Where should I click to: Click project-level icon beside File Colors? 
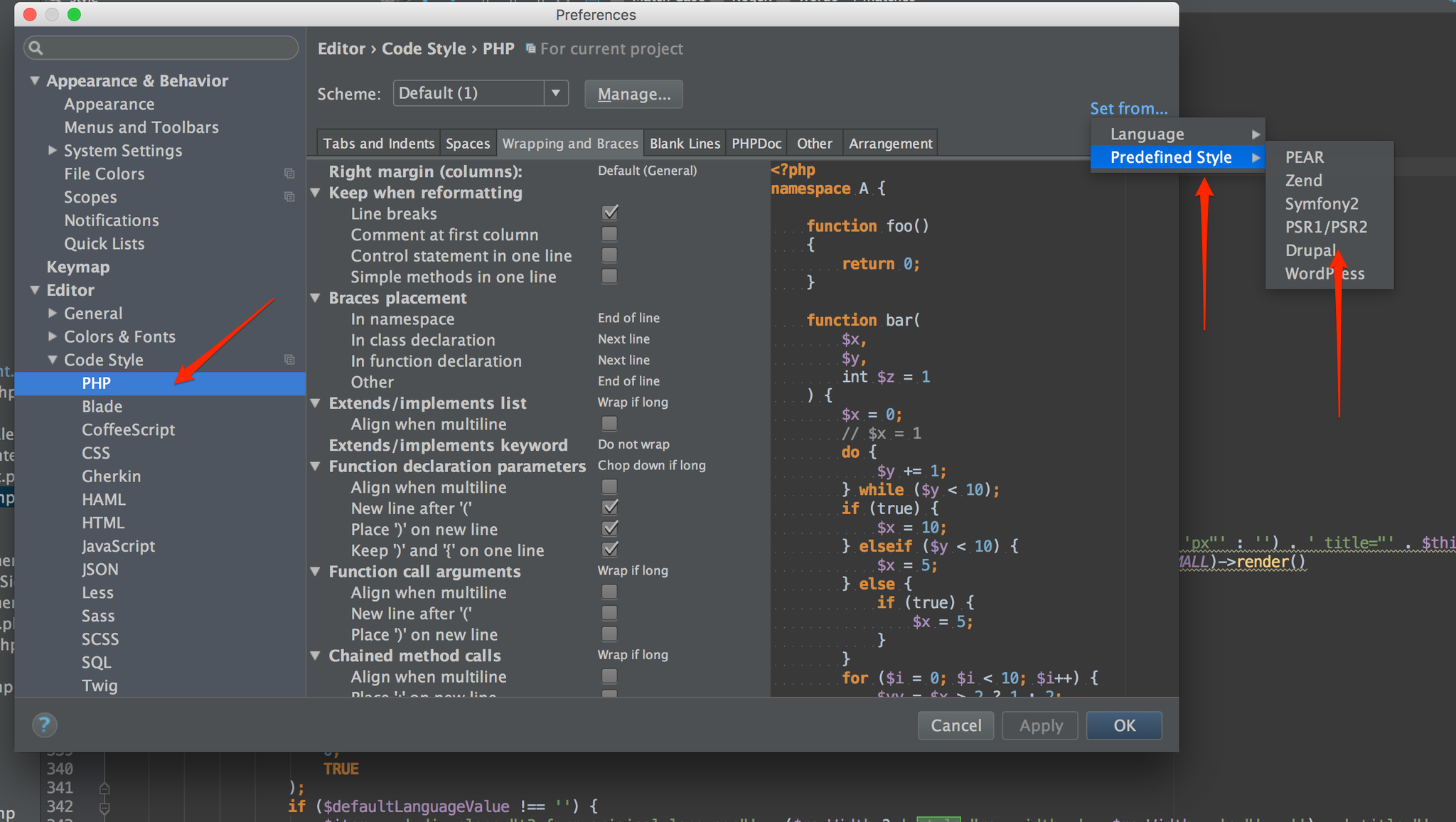[289, 174]
